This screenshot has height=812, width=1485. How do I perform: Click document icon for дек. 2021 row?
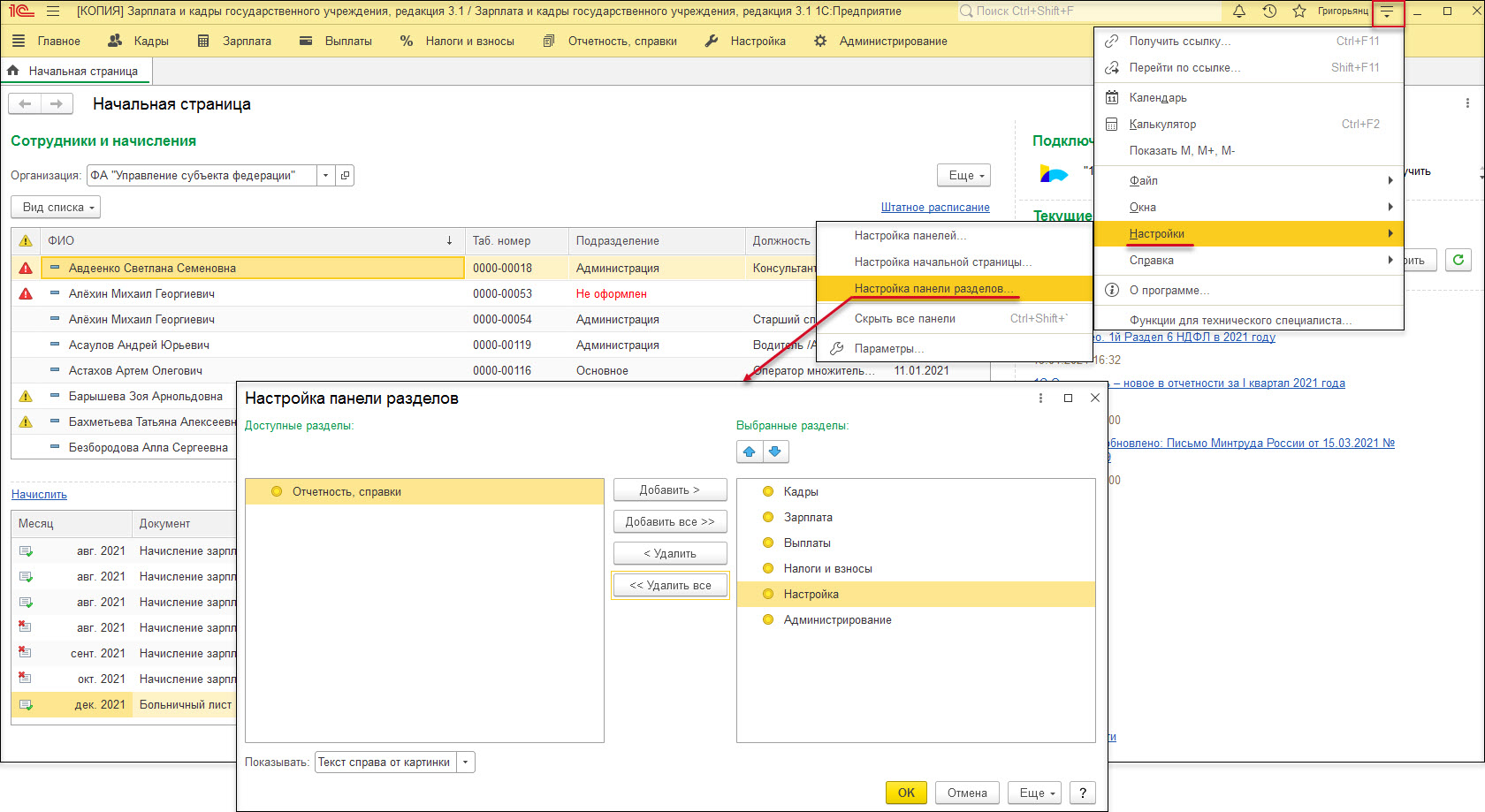click(x=26, y=704)
